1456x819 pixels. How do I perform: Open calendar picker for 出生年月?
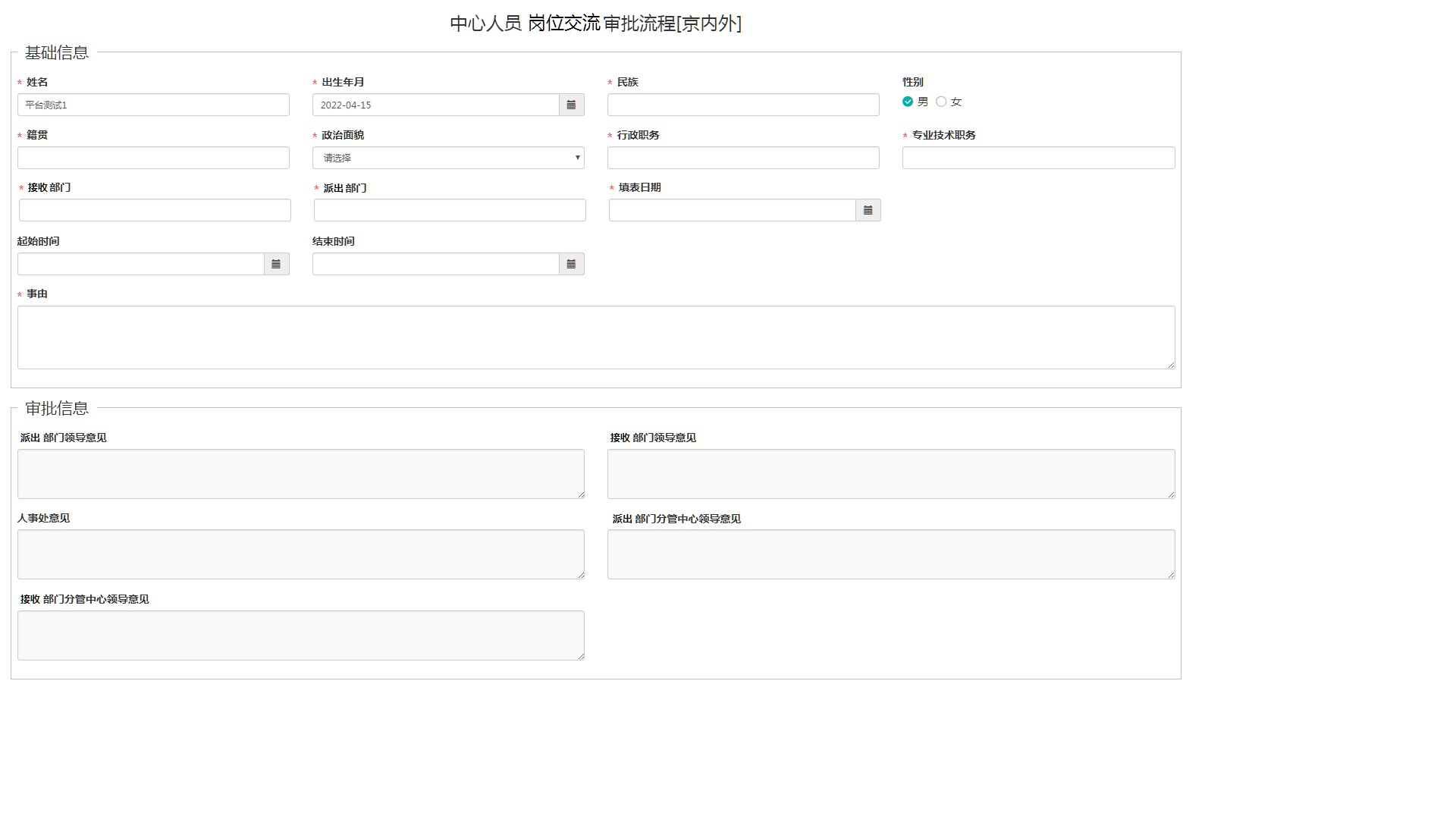[x=571, y=105]
